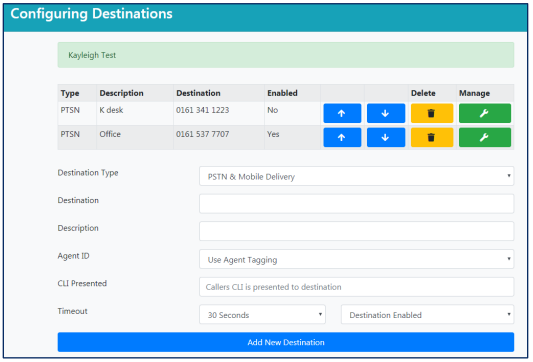Open the Destination Enabled dropdown
The image size is (533, 362).
(427, 314)
